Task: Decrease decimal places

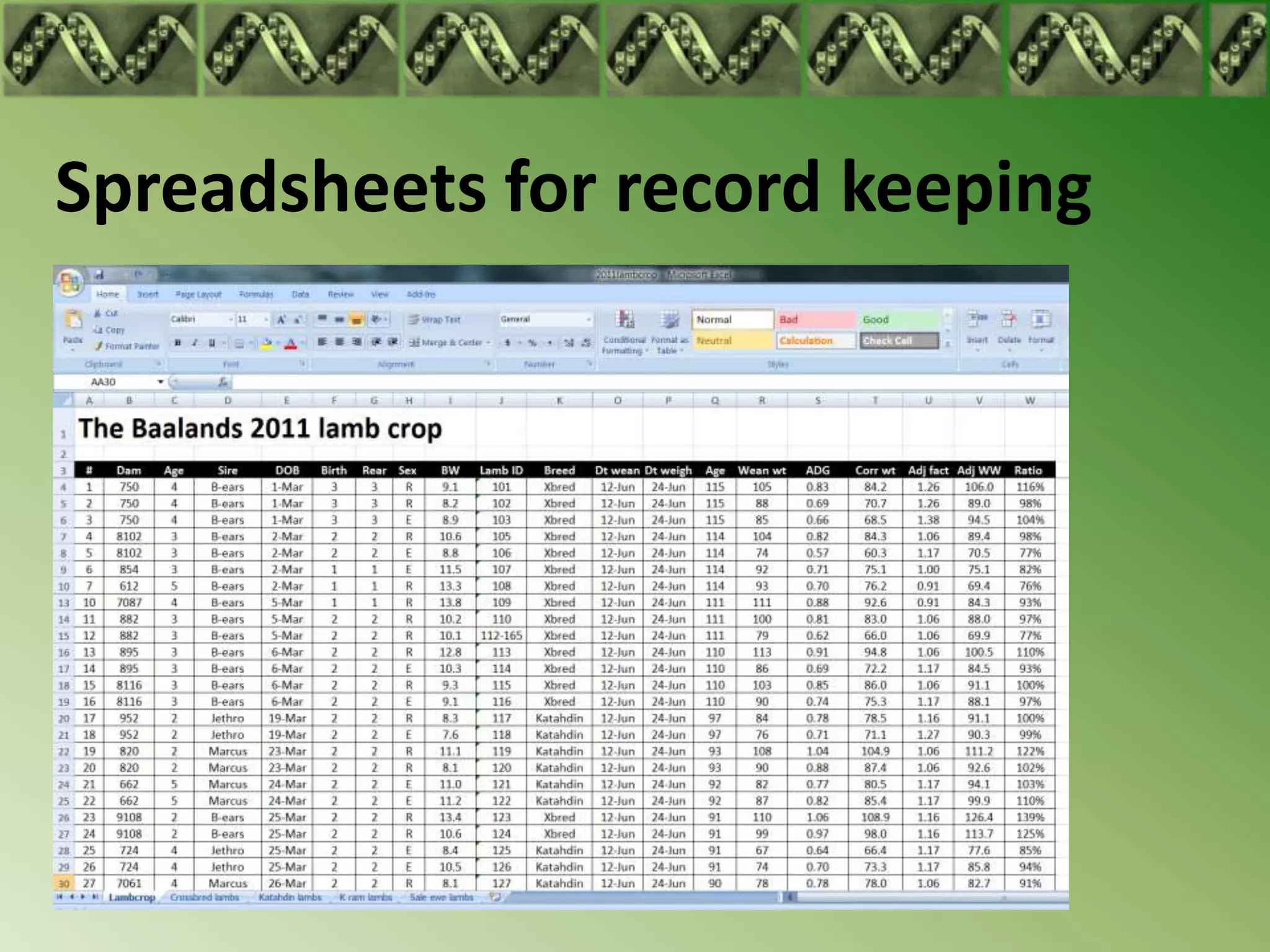Action: [586, 343]
